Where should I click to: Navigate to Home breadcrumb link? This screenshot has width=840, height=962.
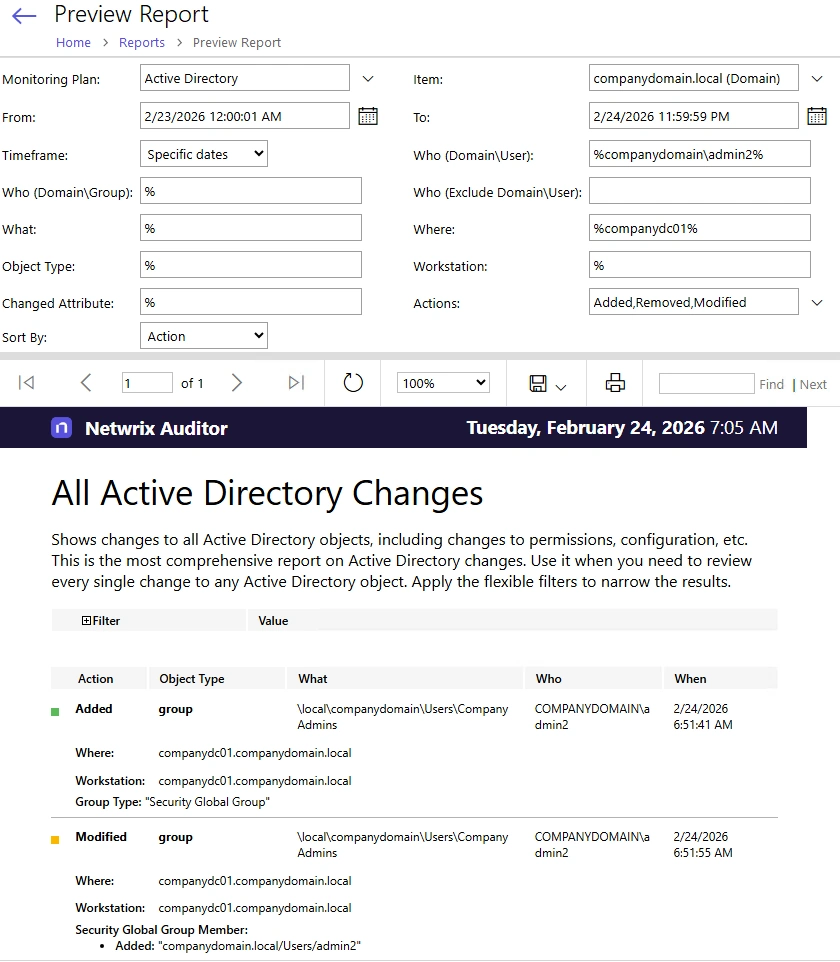(x=73, y=42)
